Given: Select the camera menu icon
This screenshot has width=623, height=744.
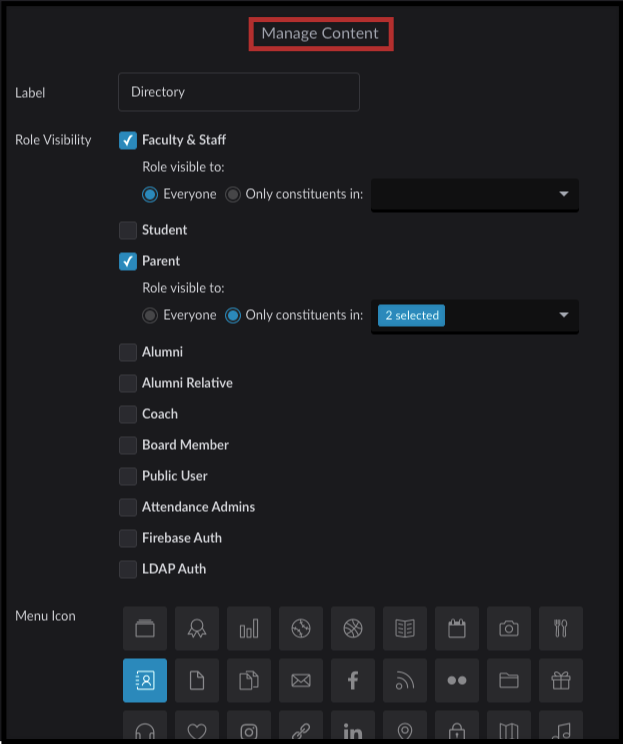Looking at the screenshot, I should 509,628.
